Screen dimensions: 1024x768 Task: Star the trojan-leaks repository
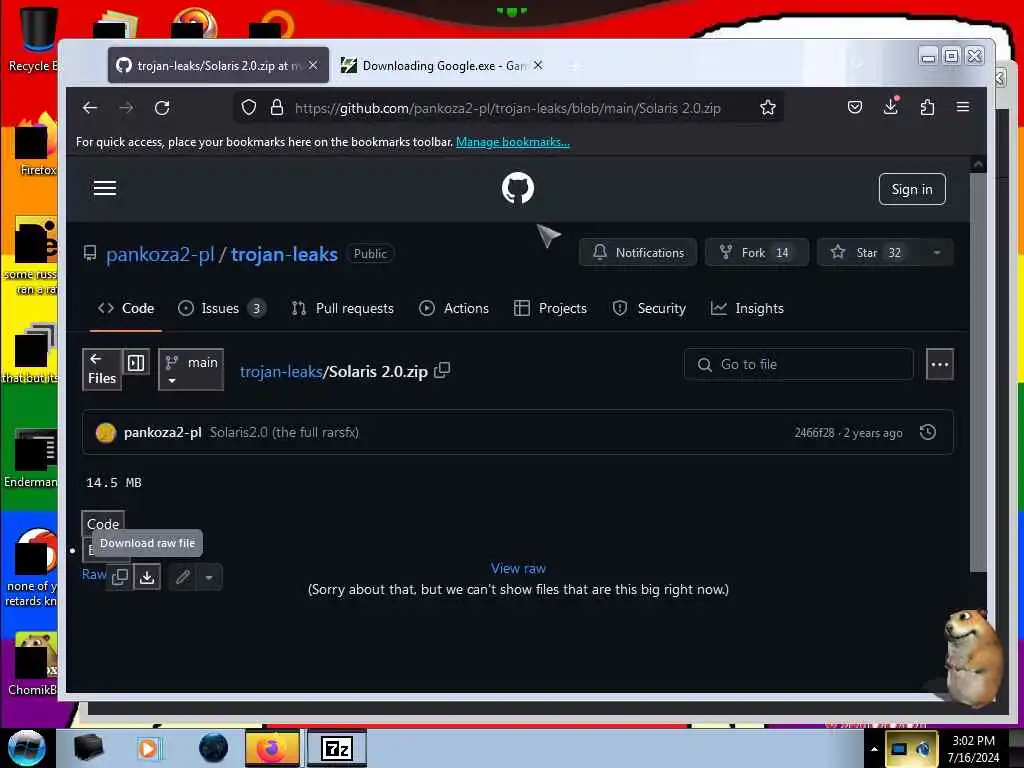tap(869, 253)
